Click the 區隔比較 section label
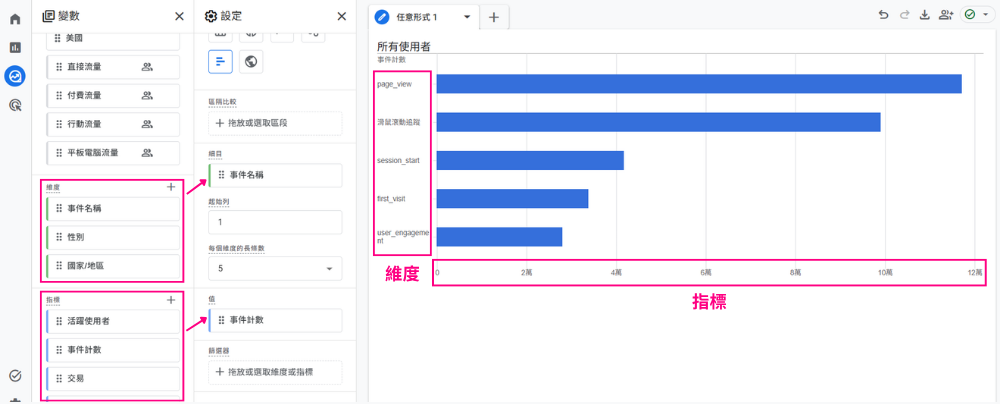This screenshot has width=1000, height=404. 223,101
